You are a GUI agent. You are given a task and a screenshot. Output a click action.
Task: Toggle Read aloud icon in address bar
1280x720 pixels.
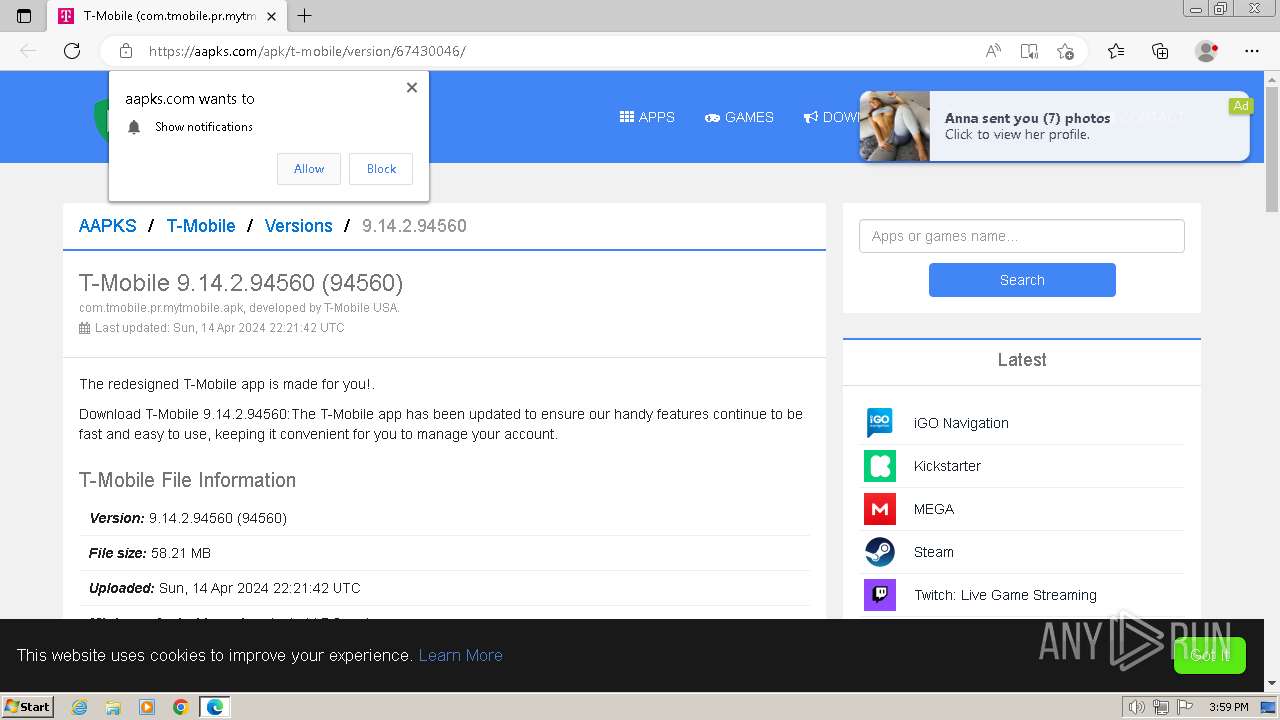993,51
